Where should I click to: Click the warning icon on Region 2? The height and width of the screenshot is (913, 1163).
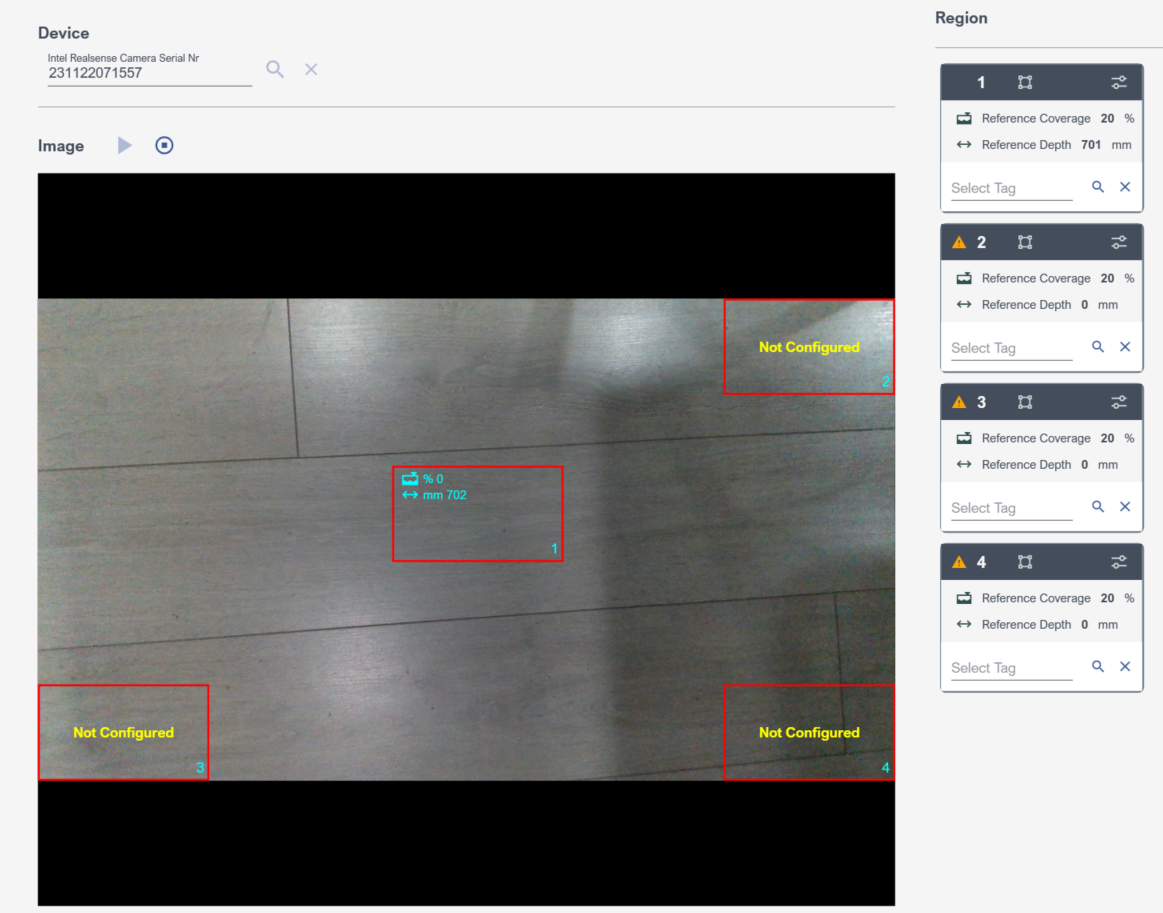tap(959, 242)
